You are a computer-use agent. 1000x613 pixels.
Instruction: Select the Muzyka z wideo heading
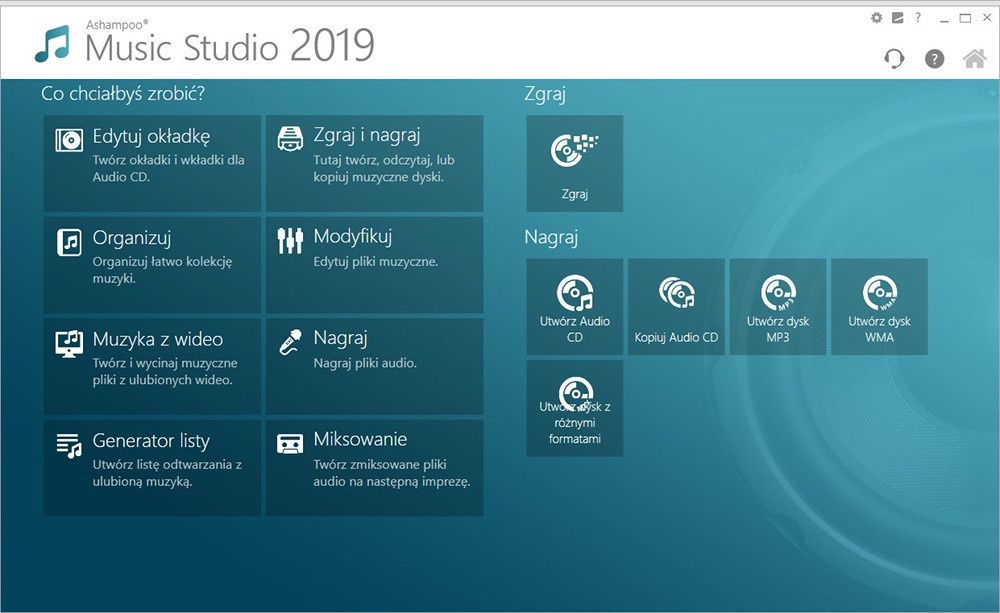coord(158,339)
